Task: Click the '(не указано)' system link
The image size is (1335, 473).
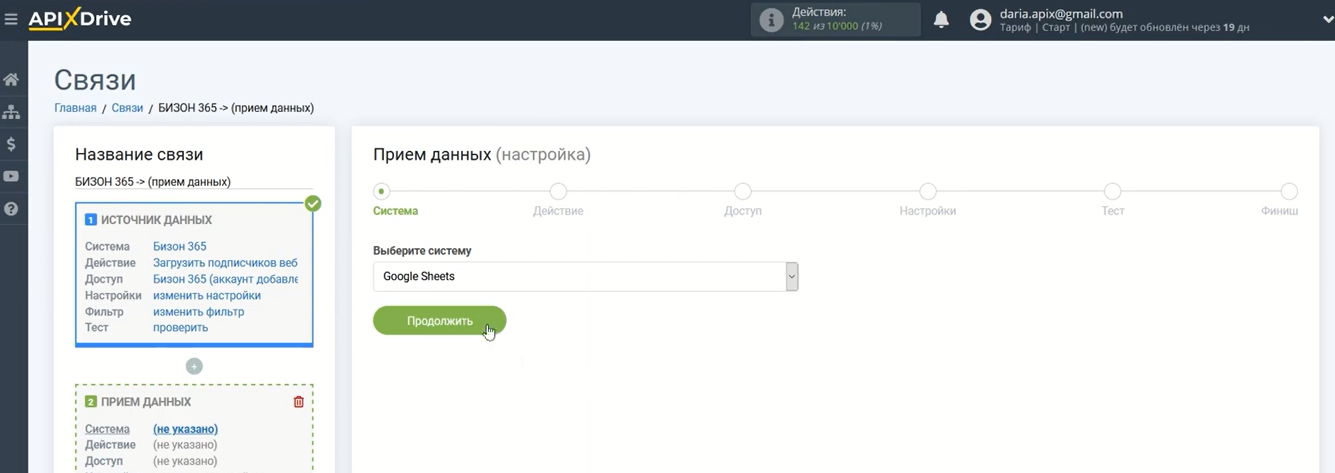Action: click(x=185, y=429)
